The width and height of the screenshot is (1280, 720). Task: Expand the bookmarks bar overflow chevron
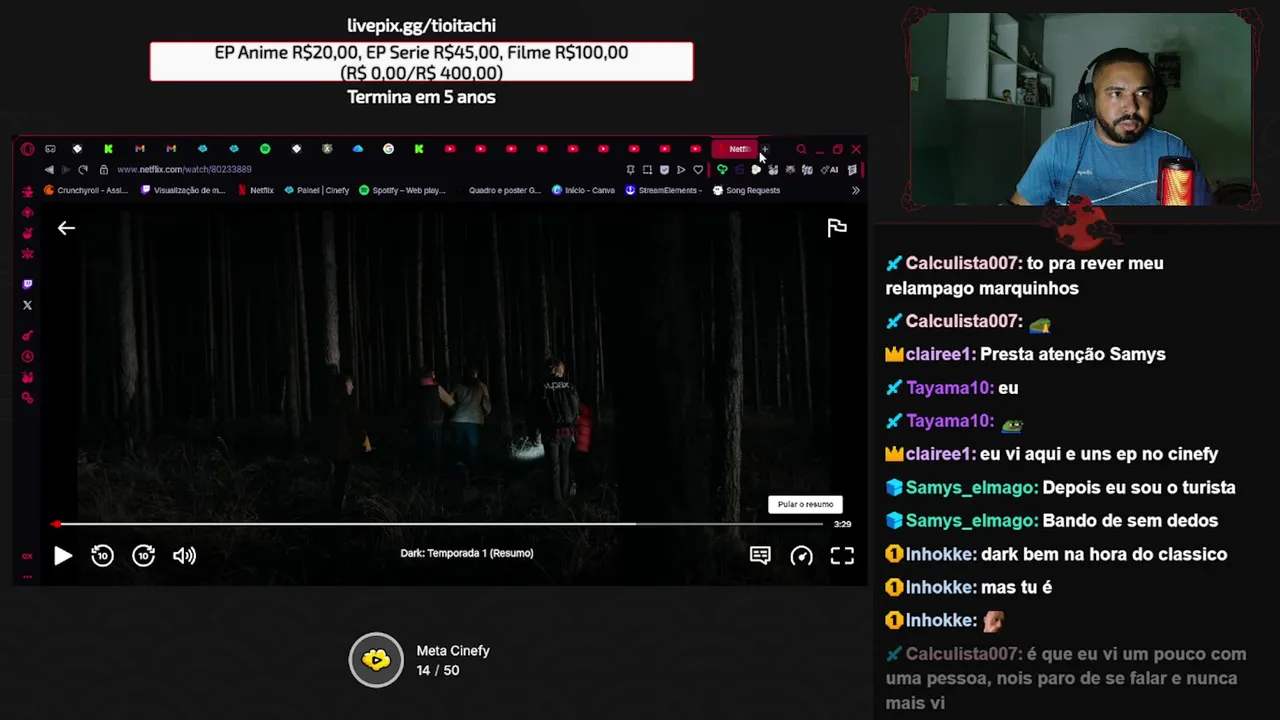pos(855,190)
